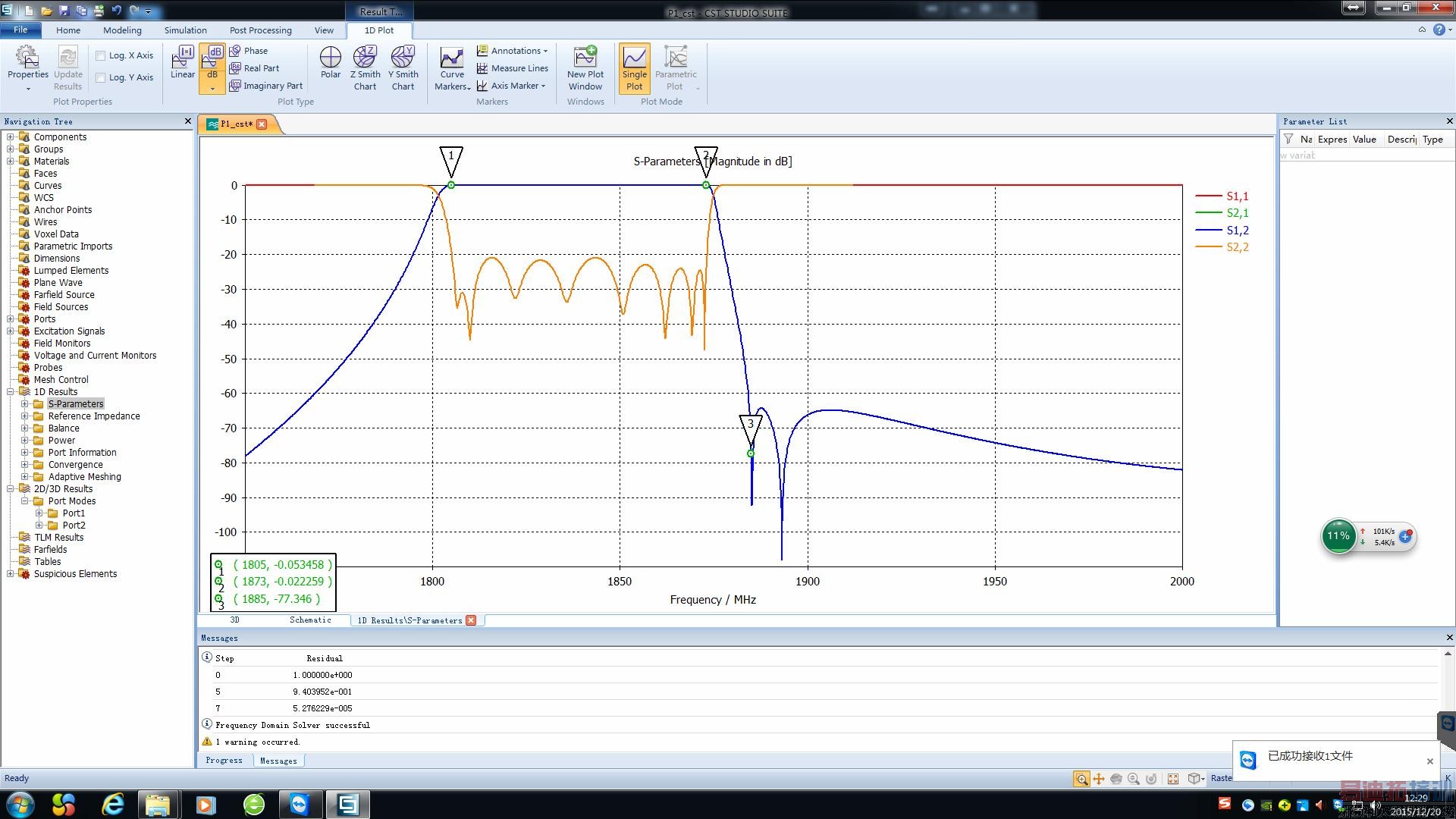Click the S1,2 blue legend line
The image size is (1456, 819).
1209,231
